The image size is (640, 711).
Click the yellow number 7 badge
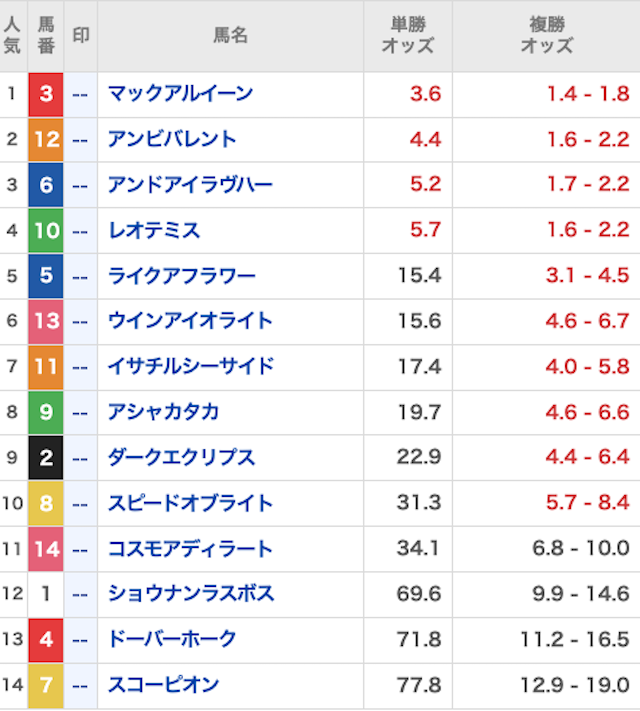(46, 685)
